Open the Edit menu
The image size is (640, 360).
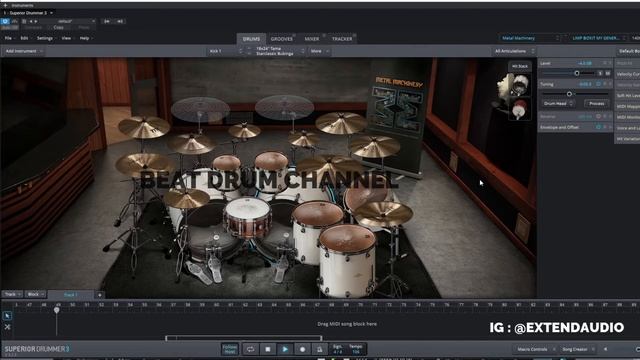26,38
